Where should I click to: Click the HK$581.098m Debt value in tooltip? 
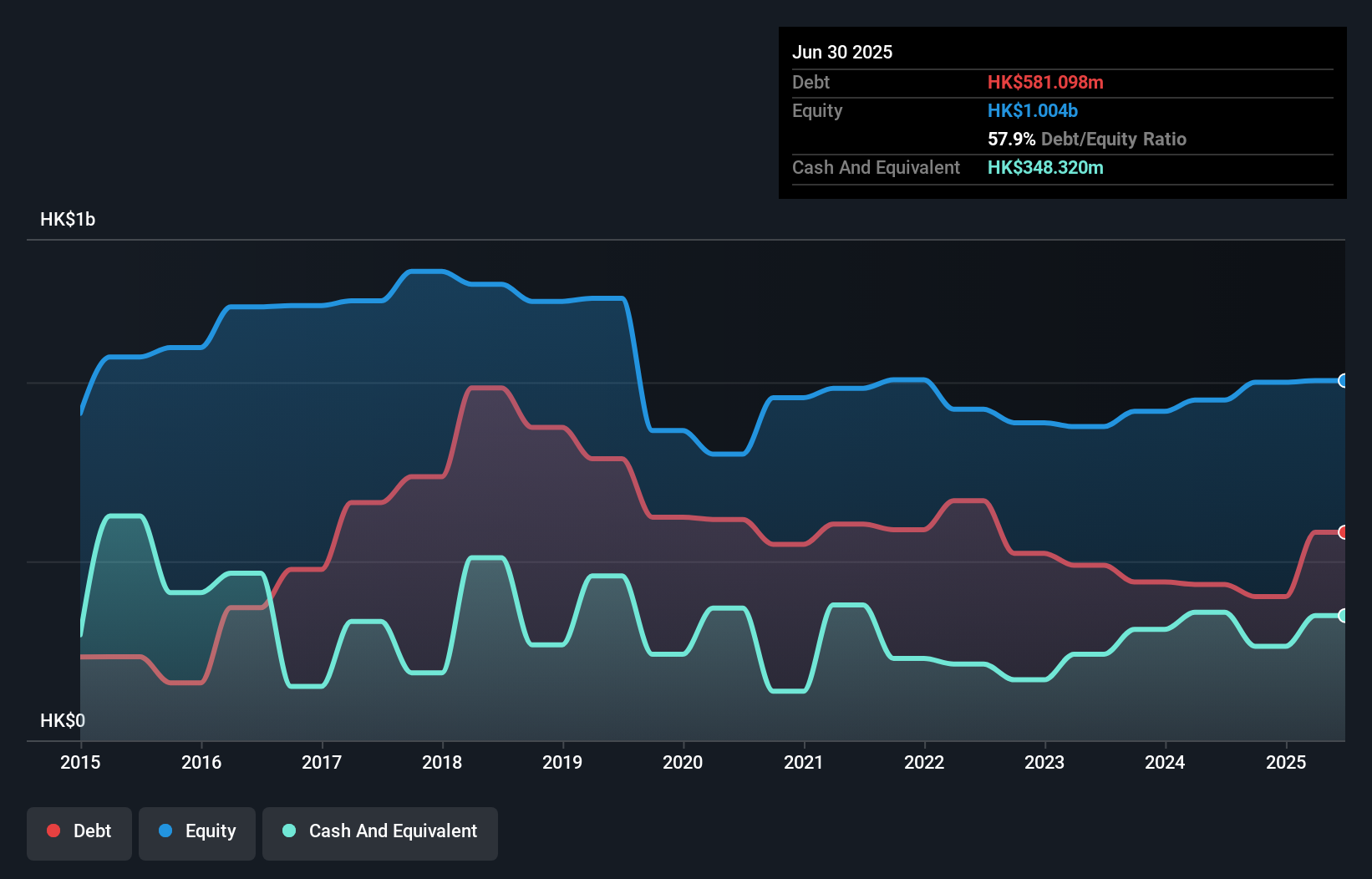click(1045, 82)
